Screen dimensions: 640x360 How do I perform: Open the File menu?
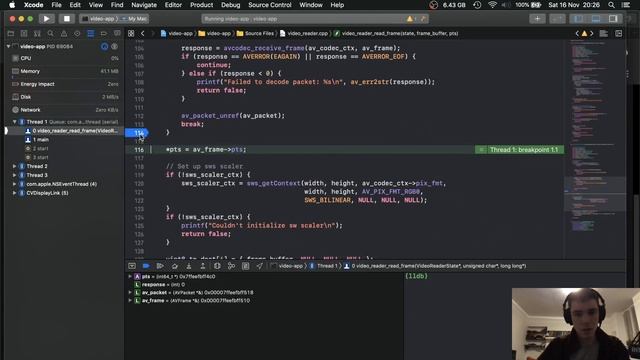(56, 5)
